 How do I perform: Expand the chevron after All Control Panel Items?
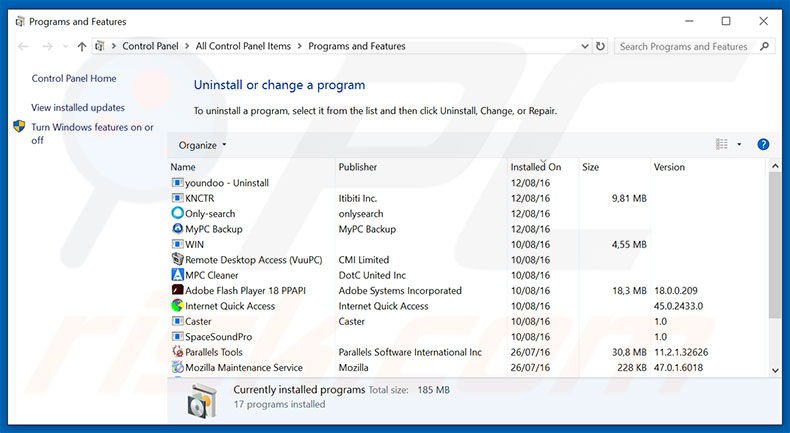[x=300, y=46]
